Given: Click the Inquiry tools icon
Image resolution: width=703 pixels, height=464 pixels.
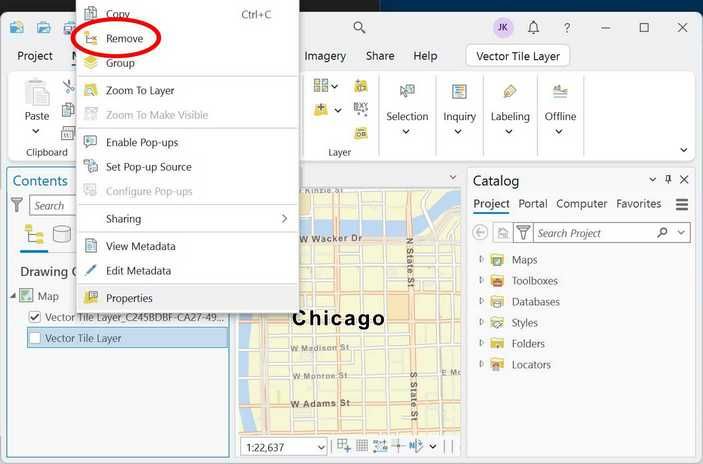Looking at the screenshot, I should tap(459, 91).
